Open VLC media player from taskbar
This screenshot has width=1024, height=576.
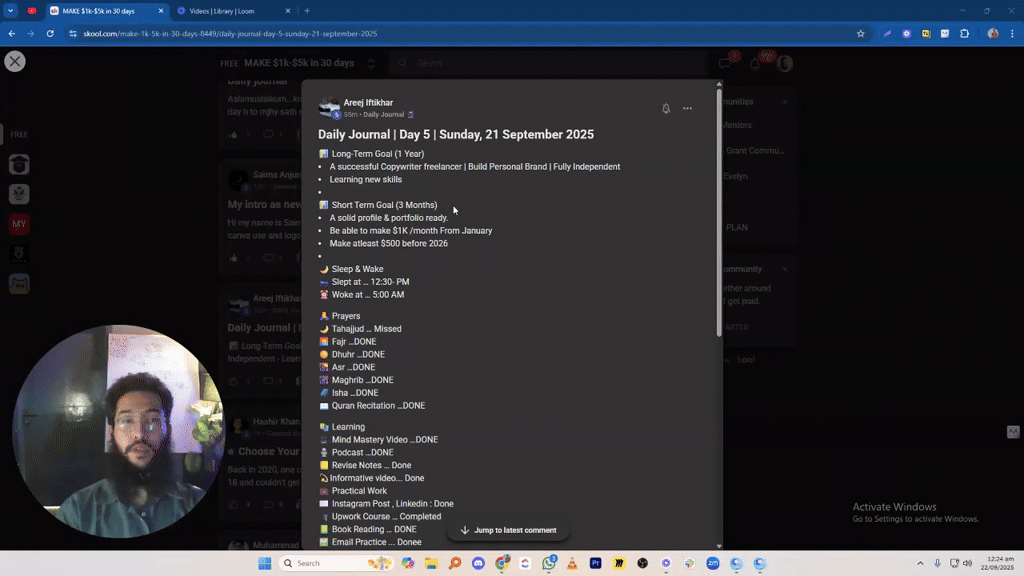coord(572,563)
